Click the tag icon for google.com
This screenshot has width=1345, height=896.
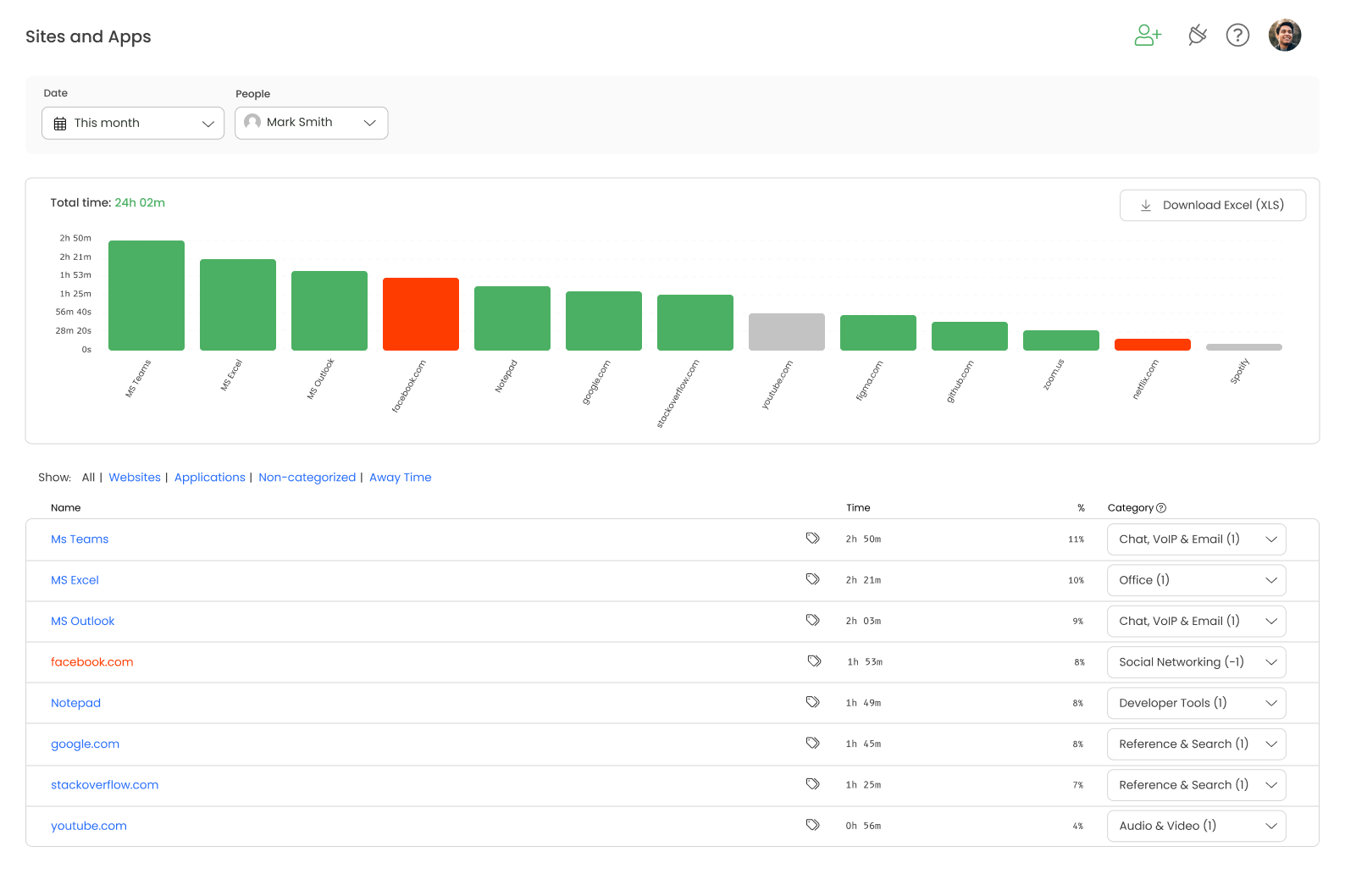click(812, 744)
